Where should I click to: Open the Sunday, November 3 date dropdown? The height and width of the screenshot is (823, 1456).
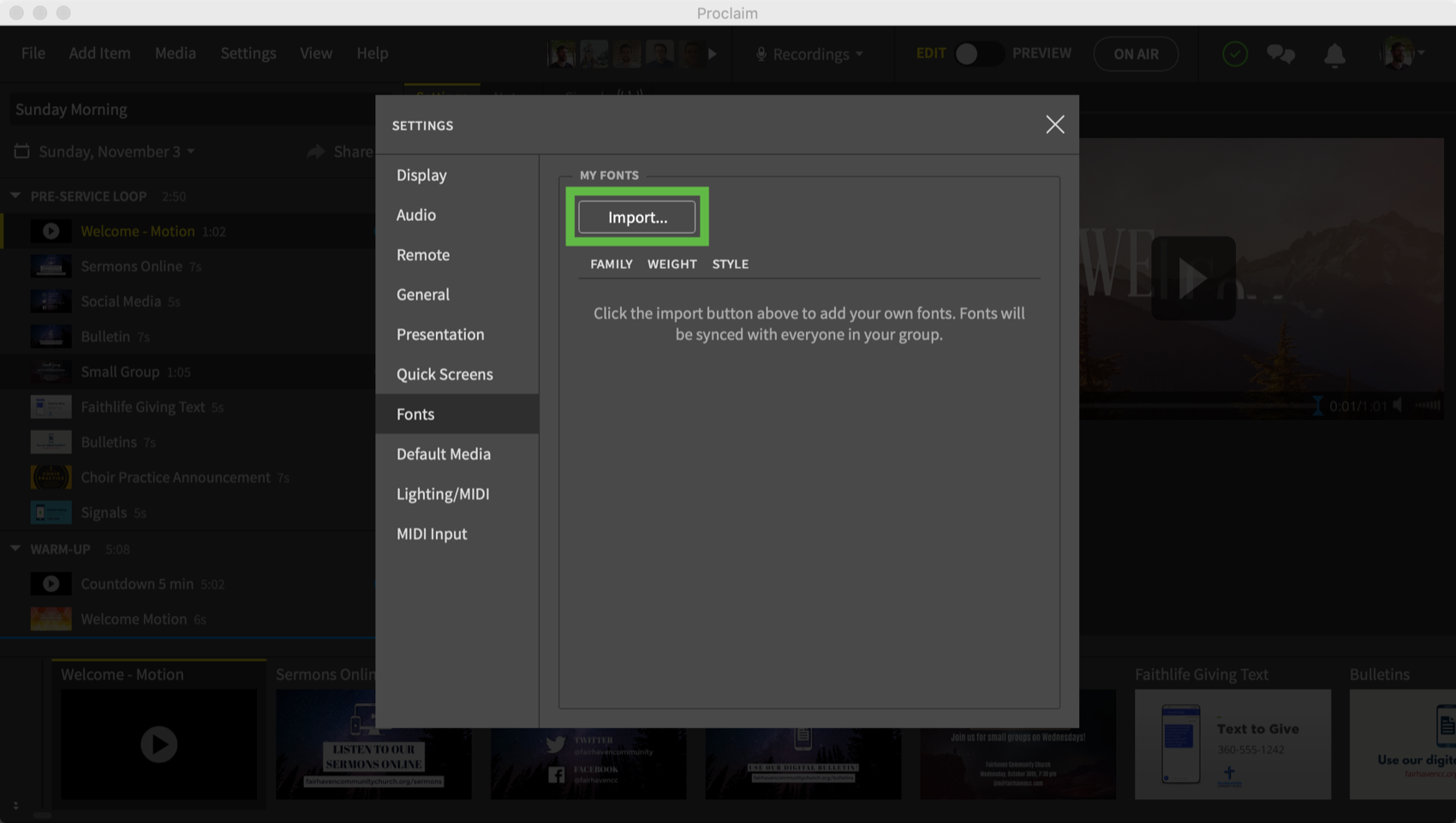[x=116, y=152]
